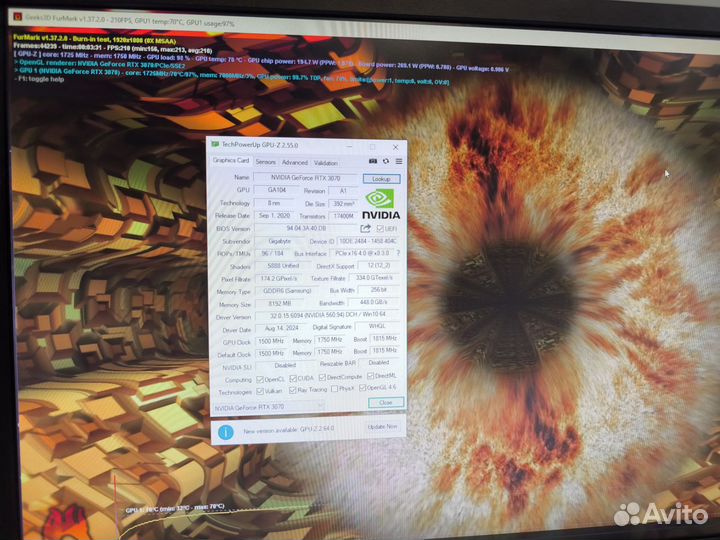Viewport: 720px width, 540px height.
Task: Click the Driver Date Aug 14, 2024 field
Action: point(281,328)
